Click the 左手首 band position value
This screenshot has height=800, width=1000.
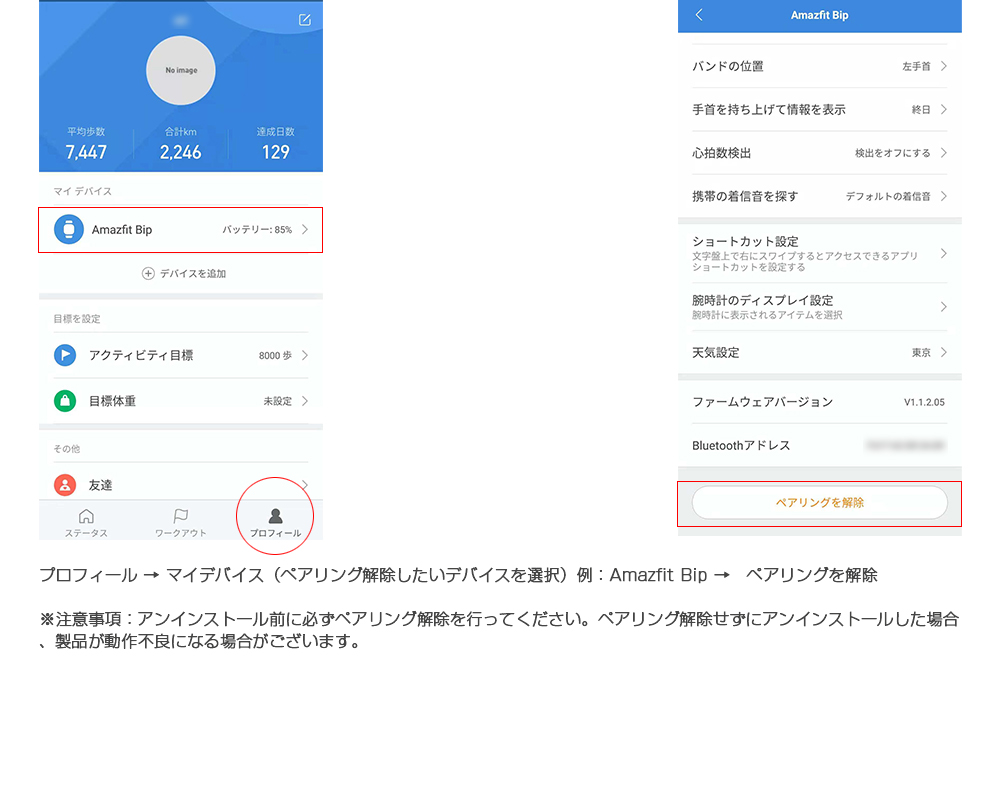click(x=916, y=66)
